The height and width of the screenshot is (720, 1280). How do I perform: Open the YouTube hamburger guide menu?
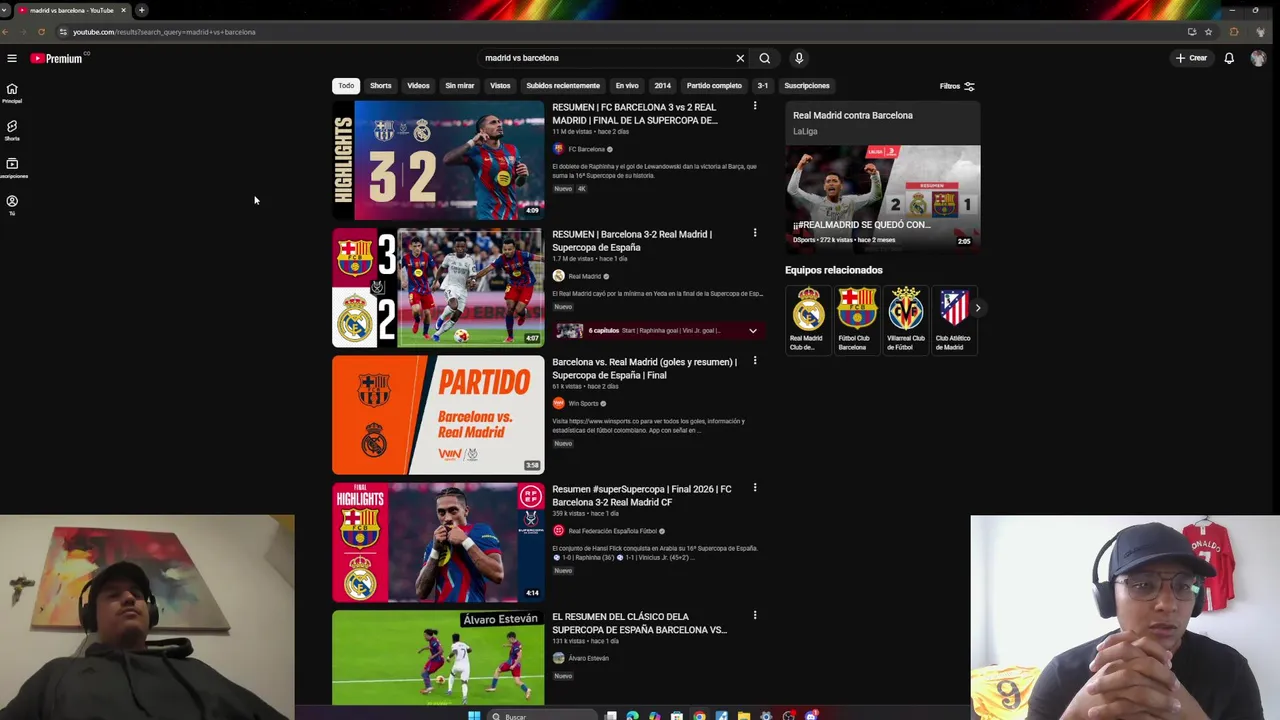point(12,58)
